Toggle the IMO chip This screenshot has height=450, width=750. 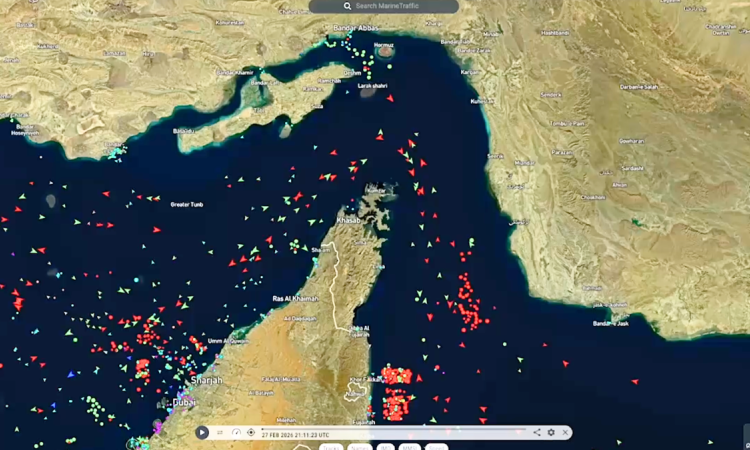point(385,447)
